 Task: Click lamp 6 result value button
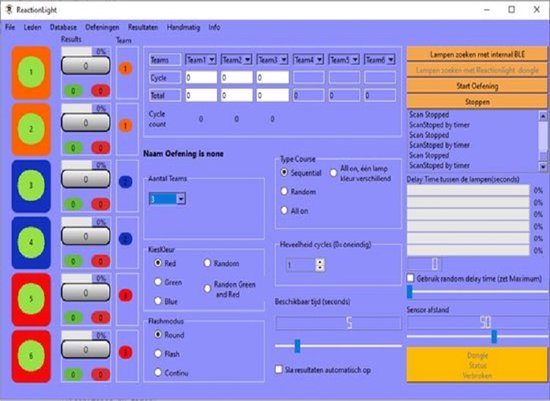pyautogui.click(x=86, y=349)
